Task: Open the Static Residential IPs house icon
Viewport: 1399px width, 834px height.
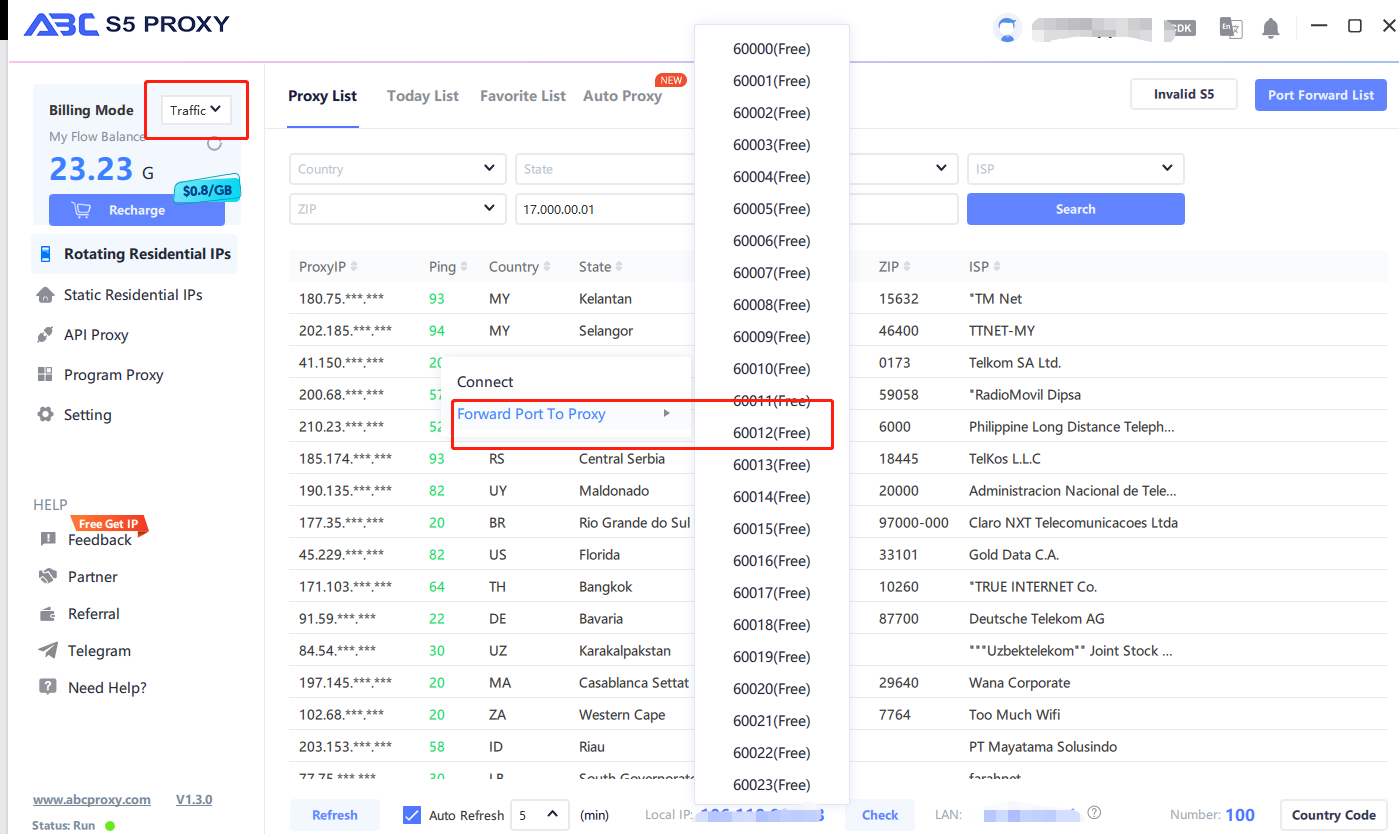Action: click(45, 295)
